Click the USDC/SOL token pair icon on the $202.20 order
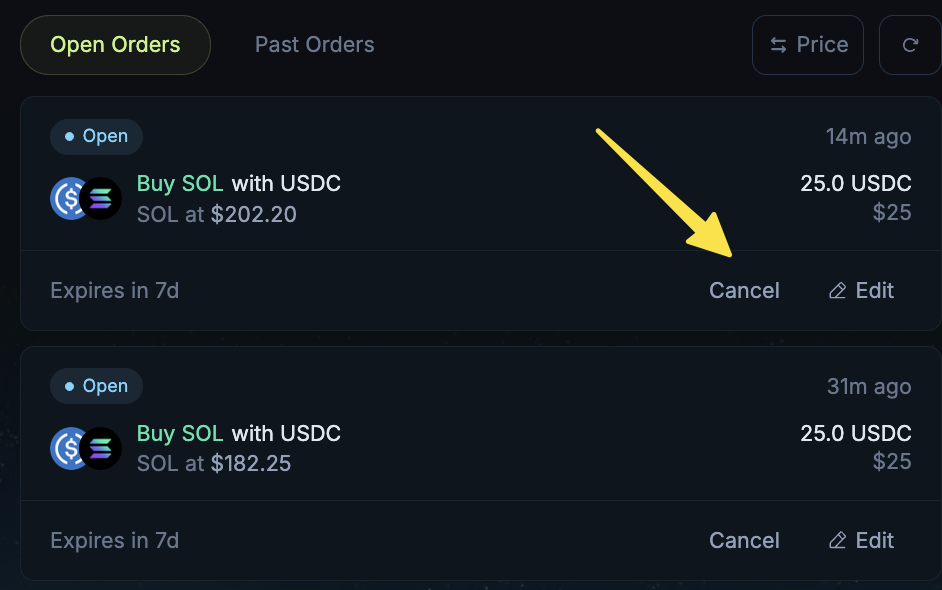The image size is (942, 590). tap(86, 198)
